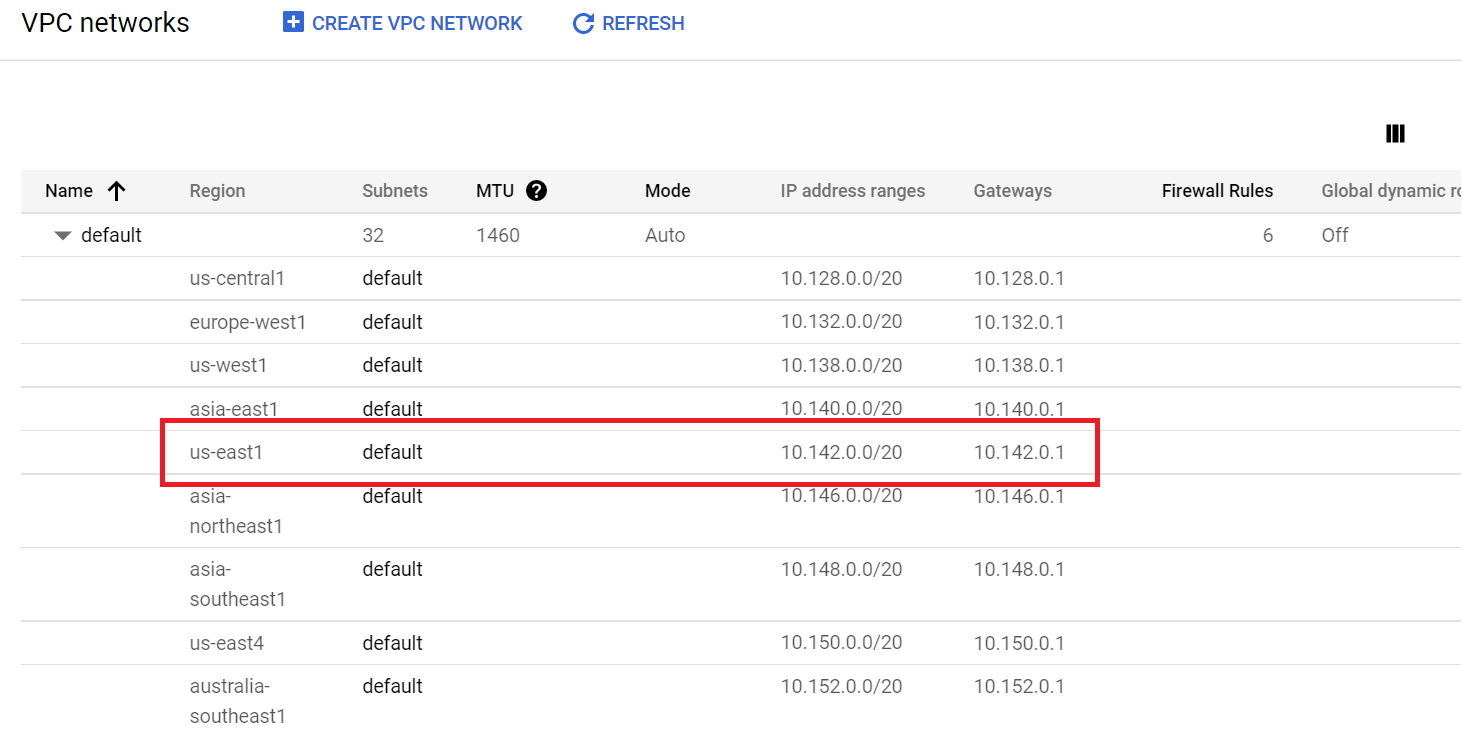This screenshot has width=1462, height=735.
Task: Click the IP address ranges column header
Action: pos(852,191)
